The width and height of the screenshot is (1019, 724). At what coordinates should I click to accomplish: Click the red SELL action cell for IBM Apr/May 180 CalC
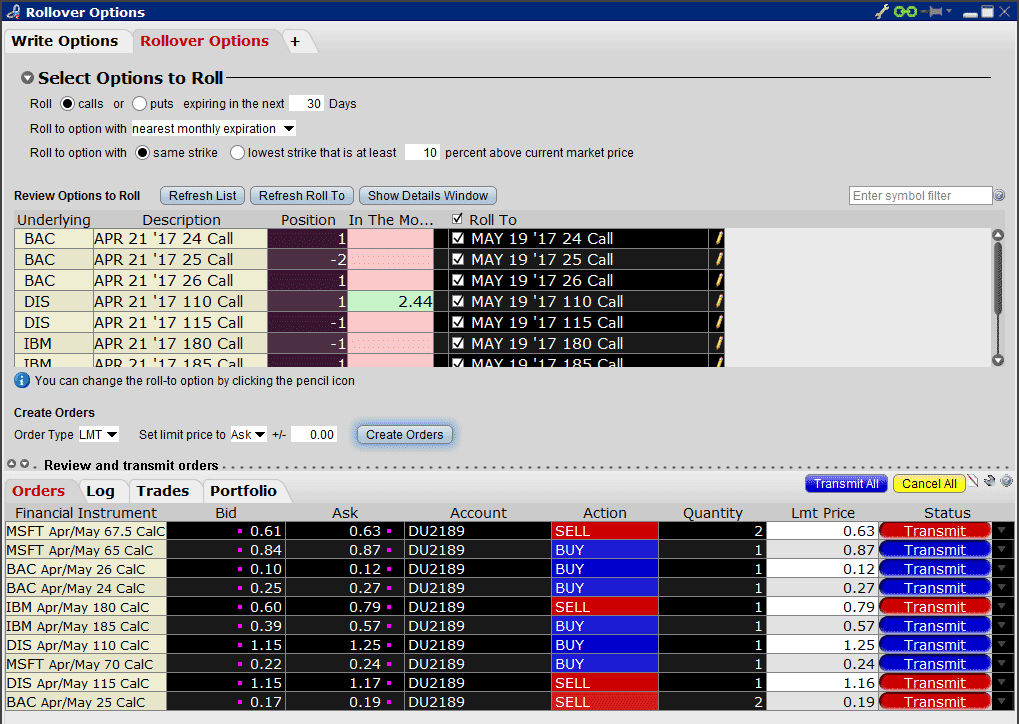pos(604,607)
